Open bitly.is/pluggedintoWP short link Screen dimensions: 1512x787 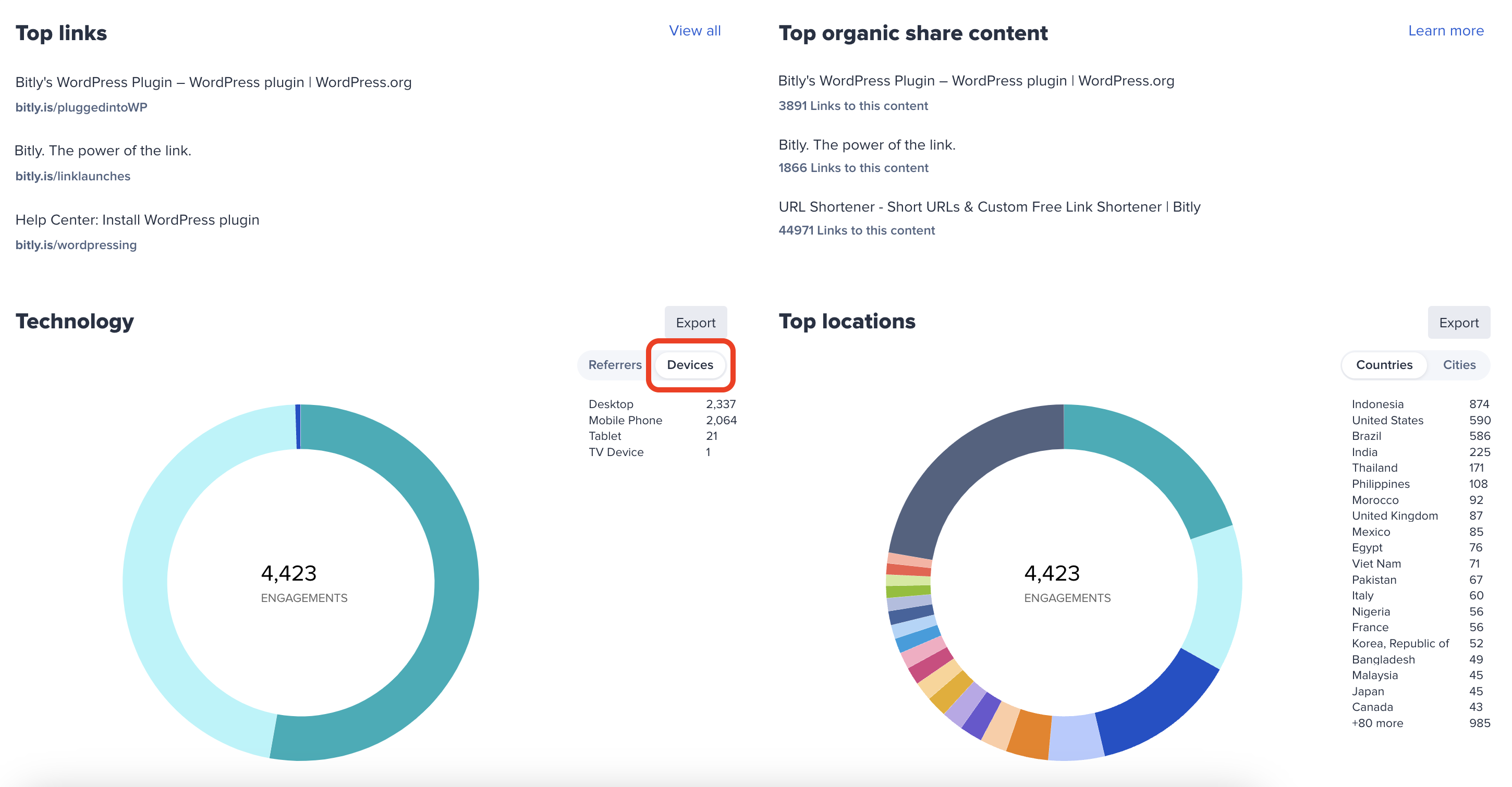(81, 107)
